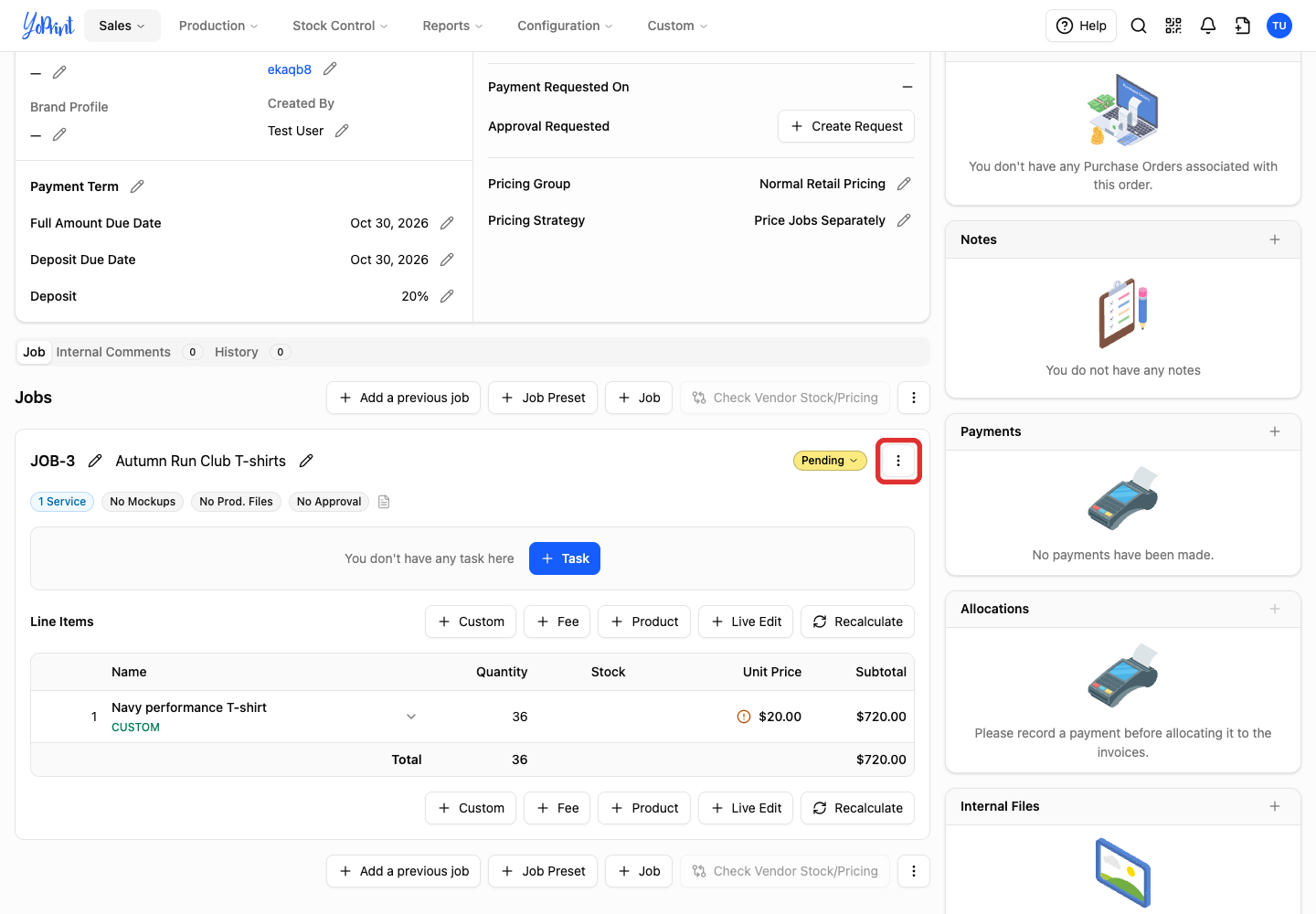Click the document export icon in header
This screenshot has height=914, width=1316.
click(1243, 26)
